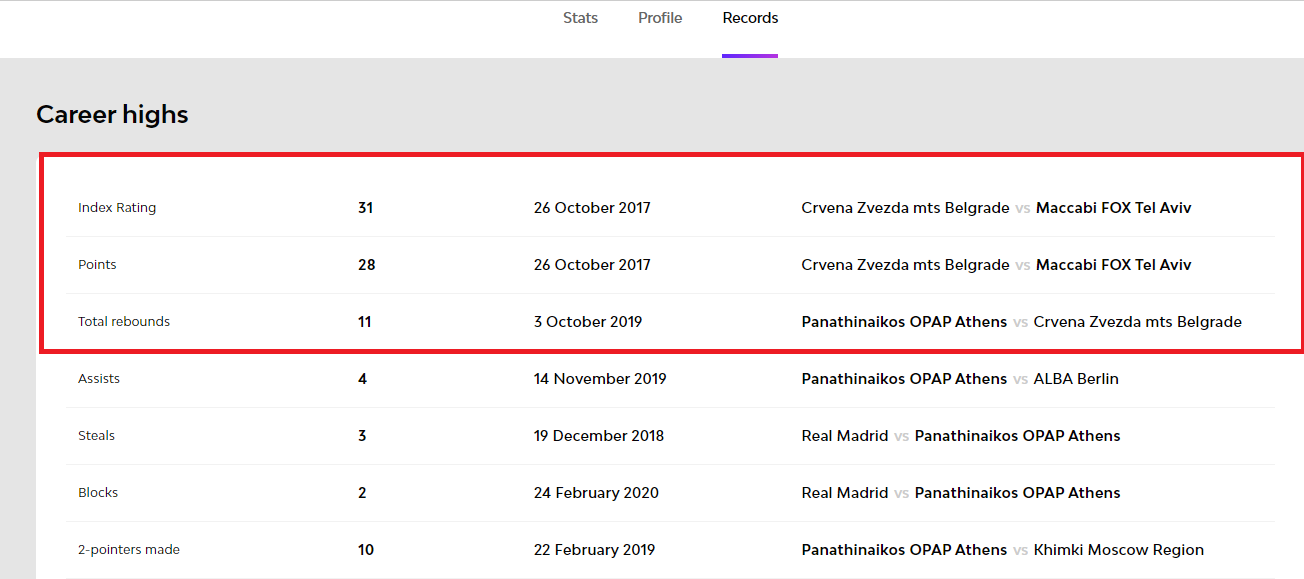
Task: Open Maccabi FOX Tel Aviv in Points row
Action: pos(1114,265)
